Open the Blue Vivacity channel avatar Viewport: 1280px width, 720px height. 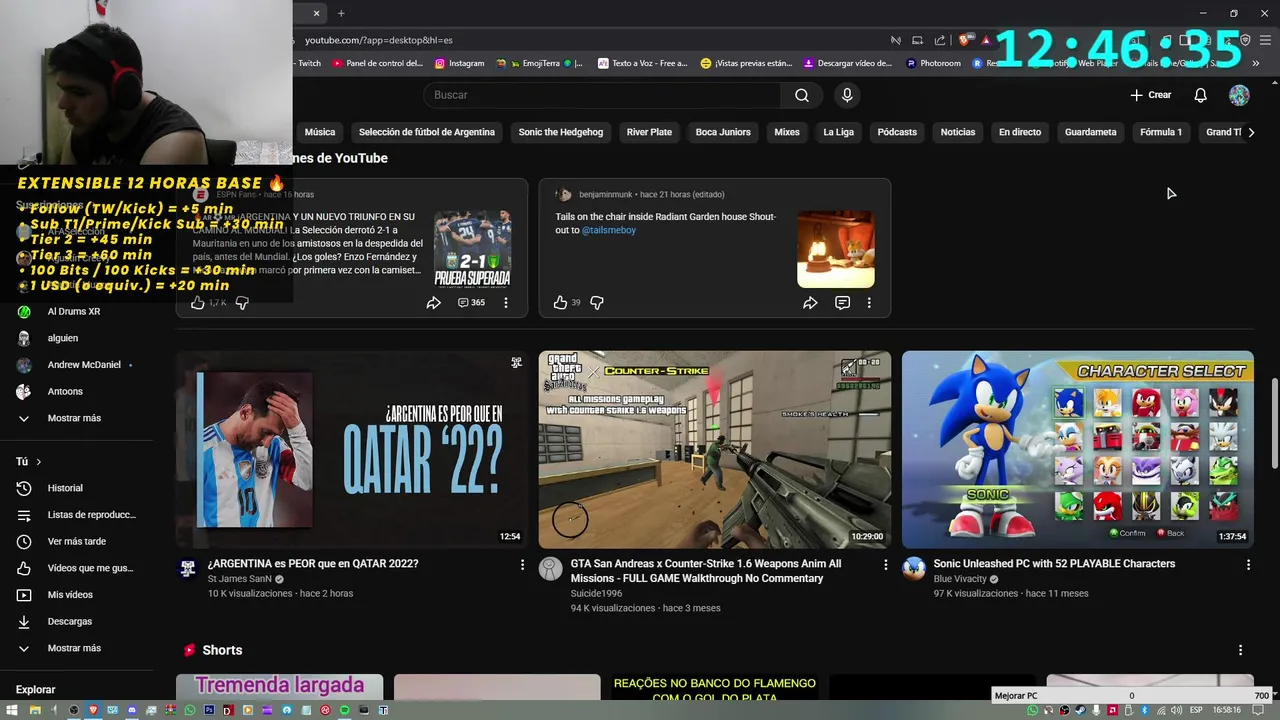(914, 569)
